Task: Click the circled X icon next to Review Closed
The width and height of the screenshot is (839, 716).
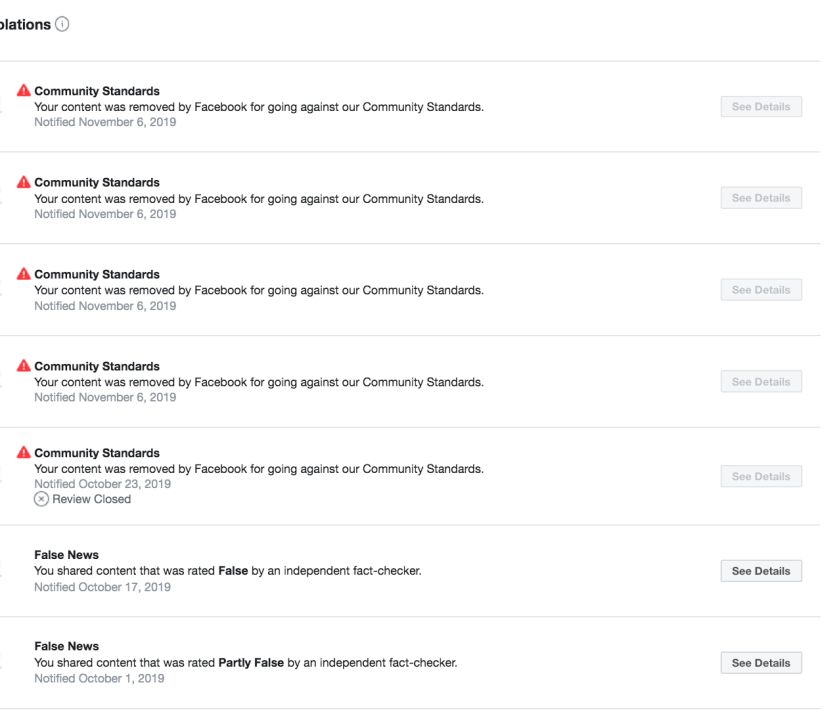Action: 41,499
